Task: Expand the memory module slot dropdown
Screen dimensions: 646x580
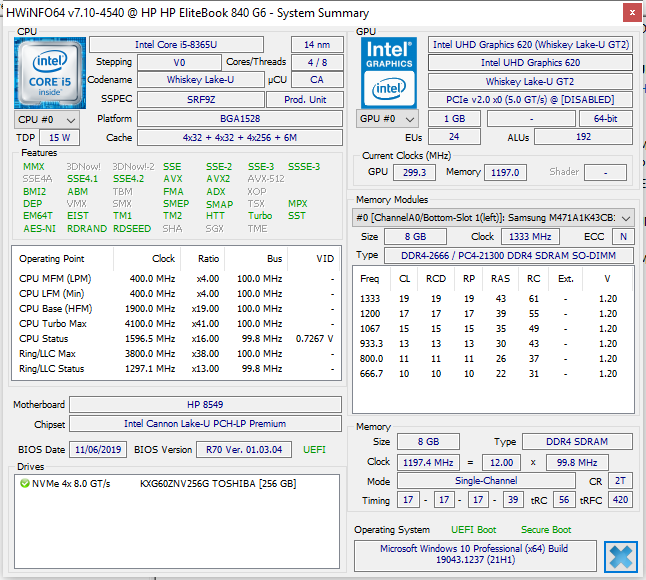Action: pos(493,217)
